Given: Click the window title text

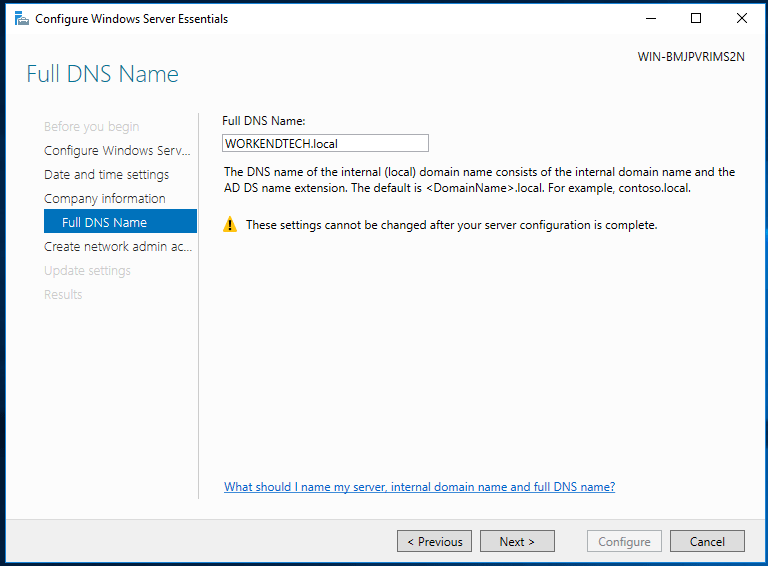Looking at the screenshot, I should [131, 19].
